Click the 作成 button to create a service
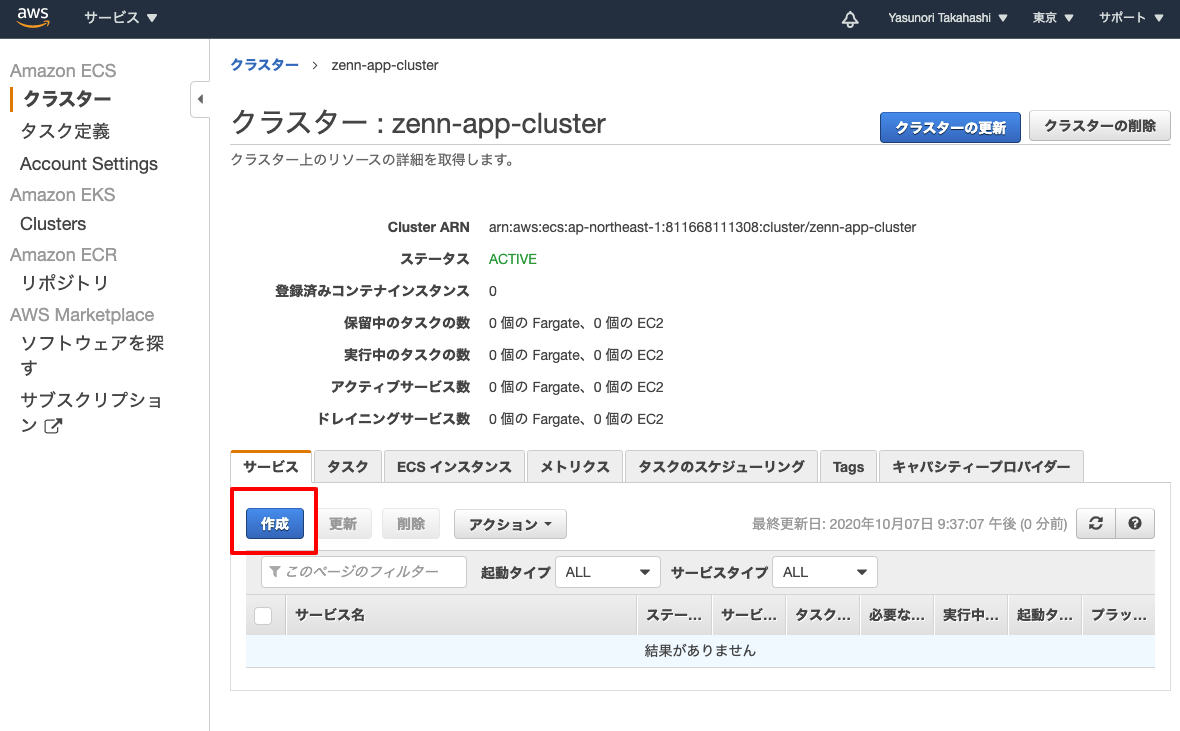Viewport: 1180px width, 731px height. click(x=273, y=523)
